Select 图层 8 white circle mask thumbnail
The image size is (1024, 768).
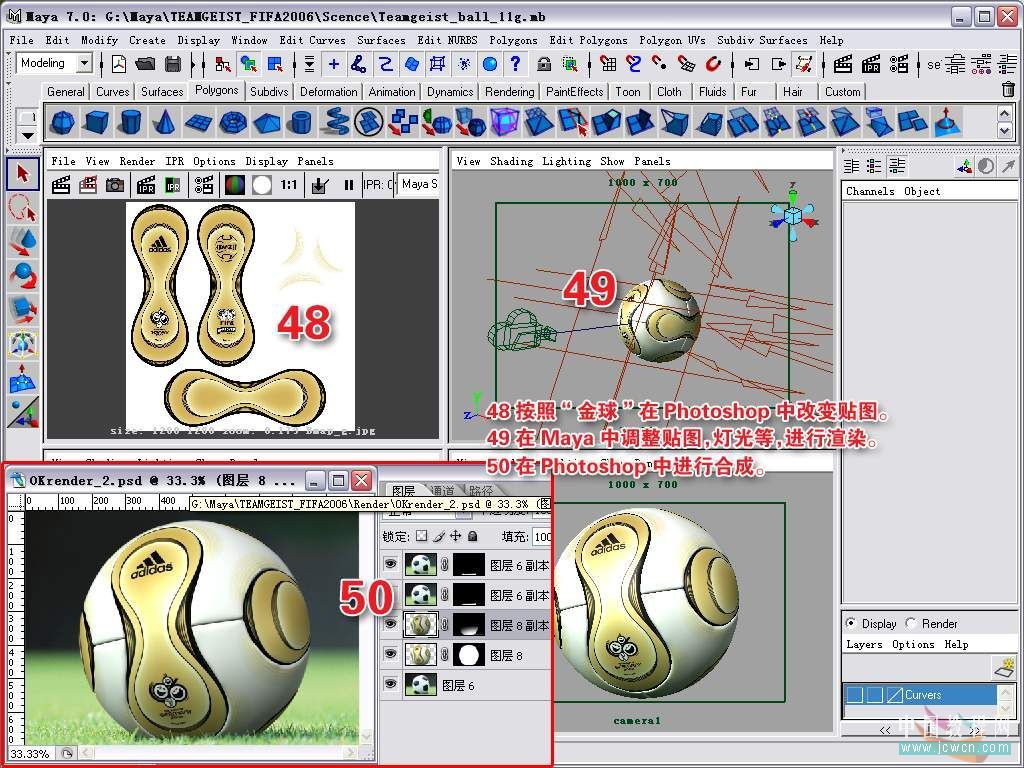pos(469,654)
